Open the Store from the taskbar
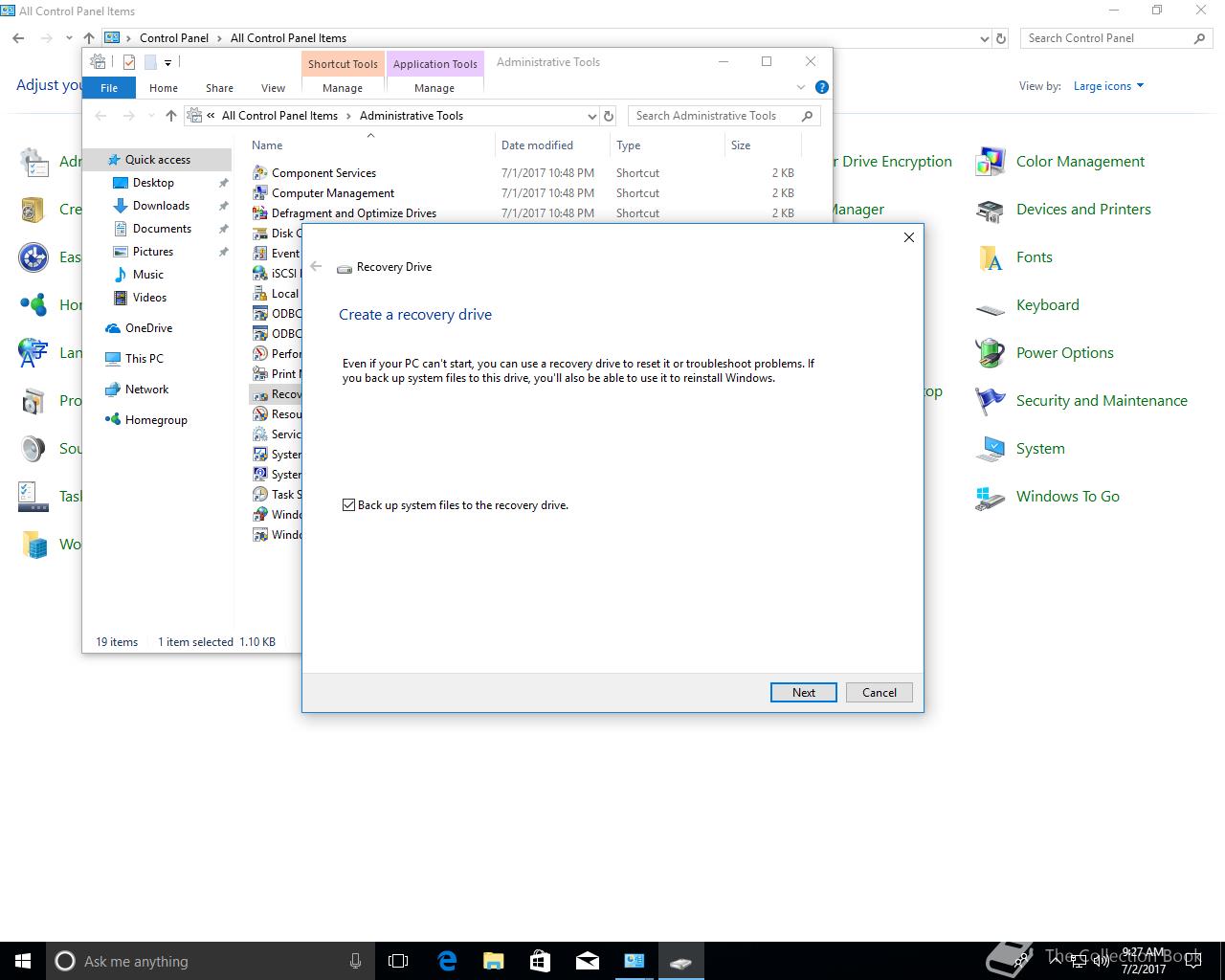 click(x=541, y=961)
